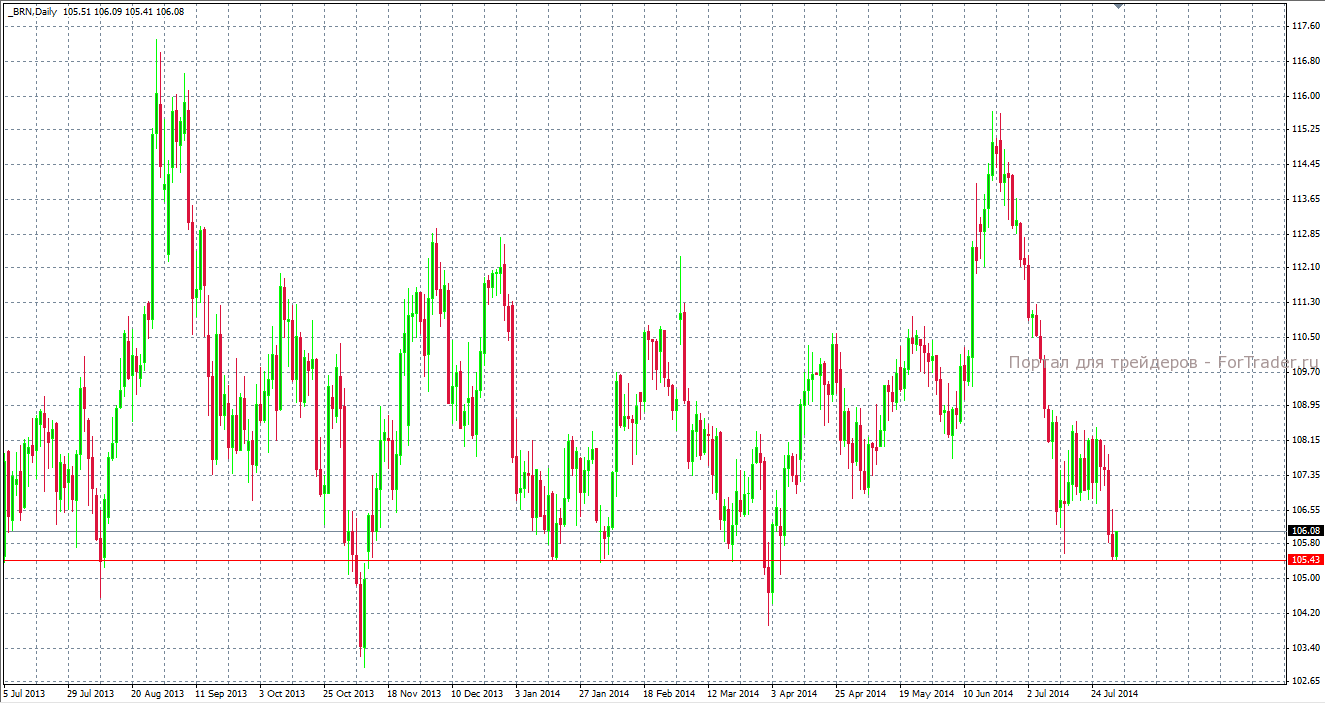1325x703 pixels.
Task: Click the 27 Jan 2014 date label
Action: (x=605, y=693)
